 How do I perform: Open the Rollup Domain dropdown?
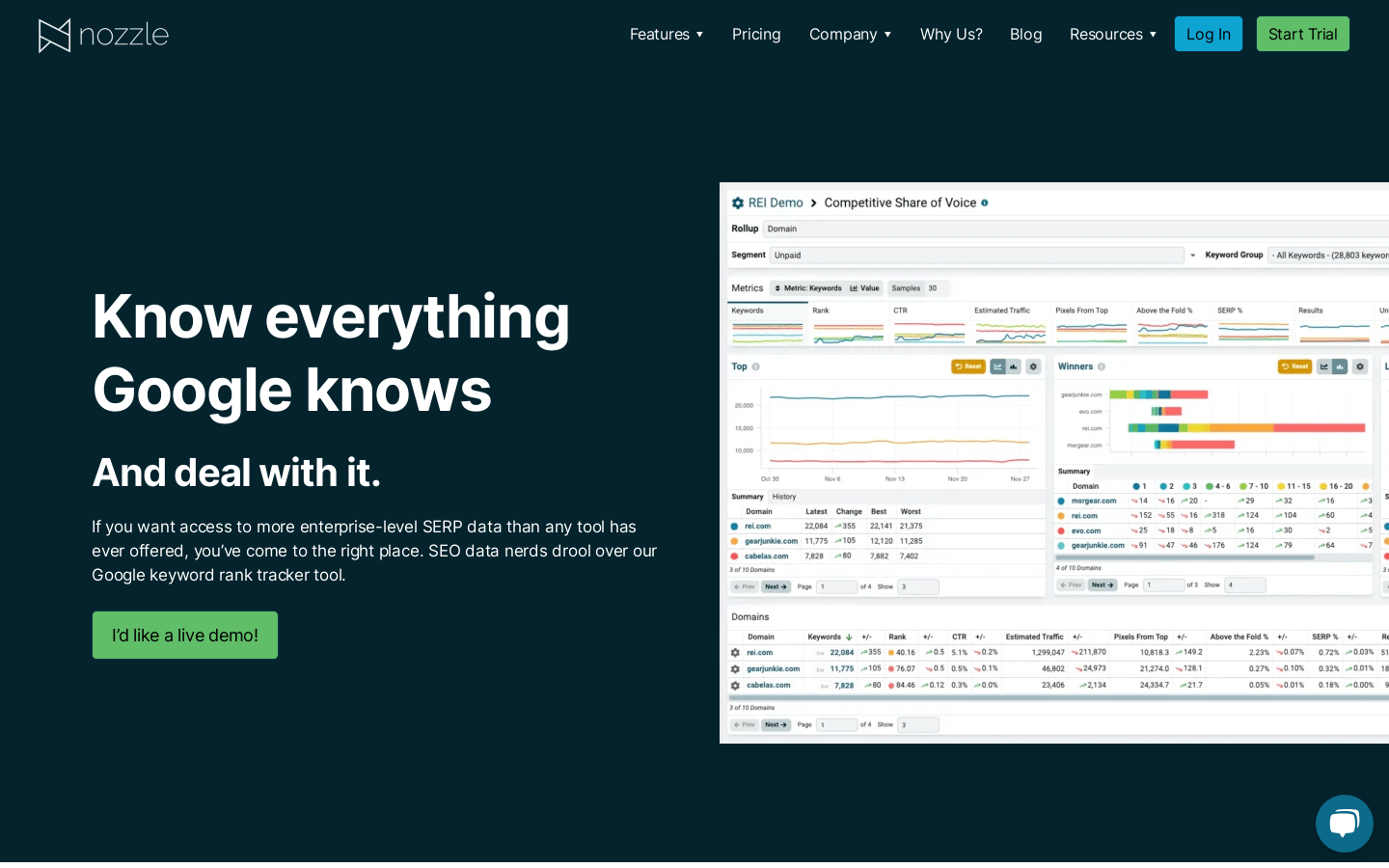pyautogui.click(x=1076, y=230)
